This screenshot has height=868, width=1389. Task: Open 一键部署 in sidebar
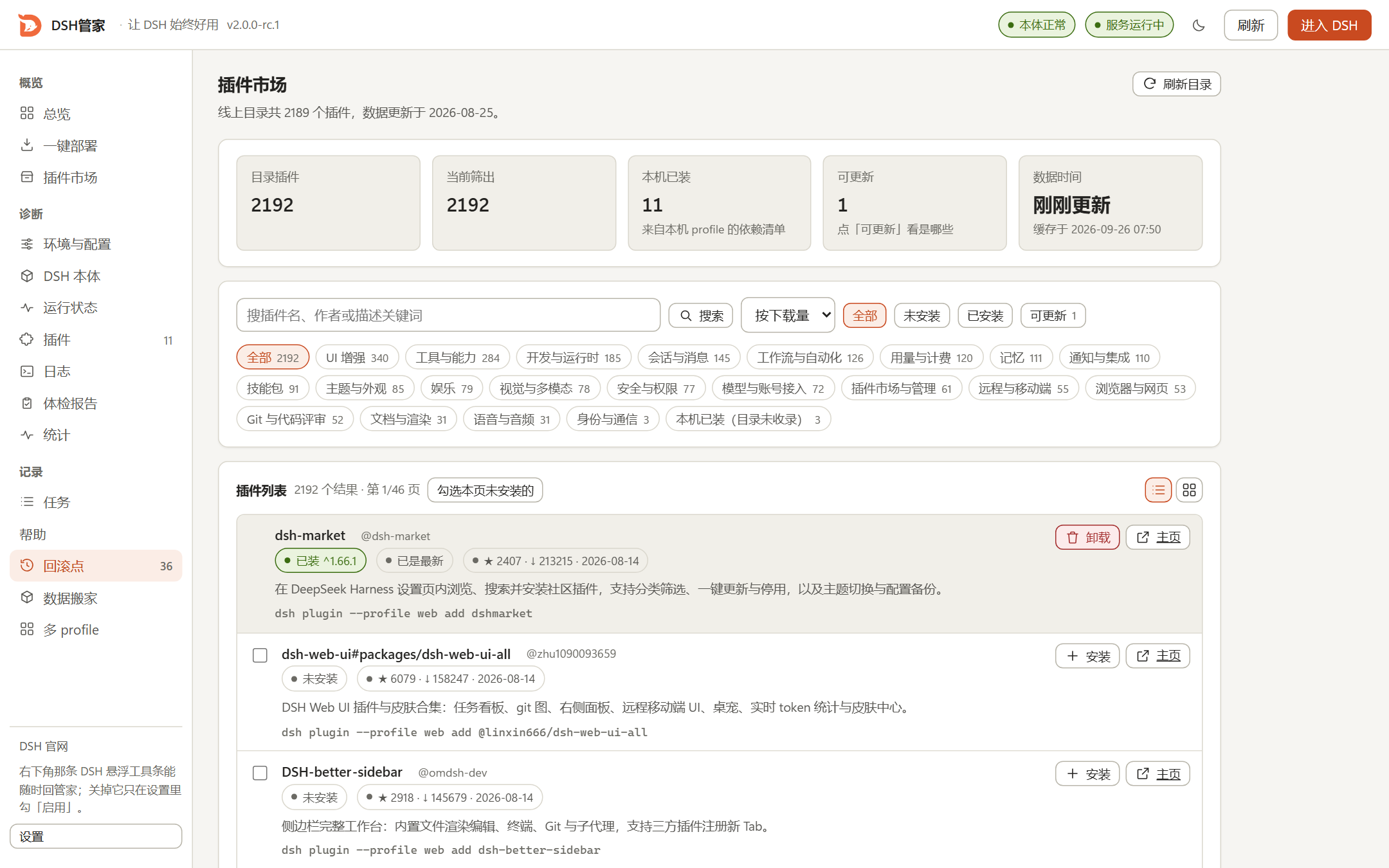coord(96,145)
